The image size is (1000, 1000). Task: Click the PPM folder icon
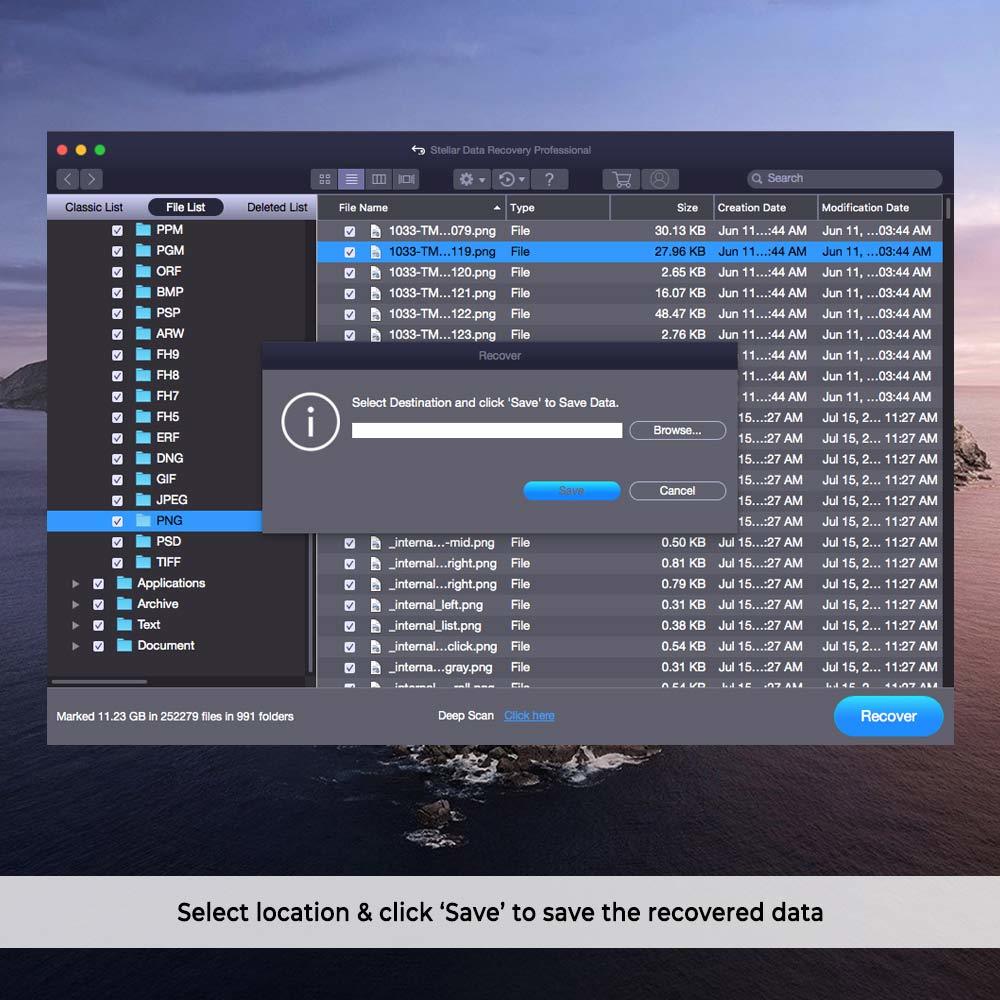[143, 230]
